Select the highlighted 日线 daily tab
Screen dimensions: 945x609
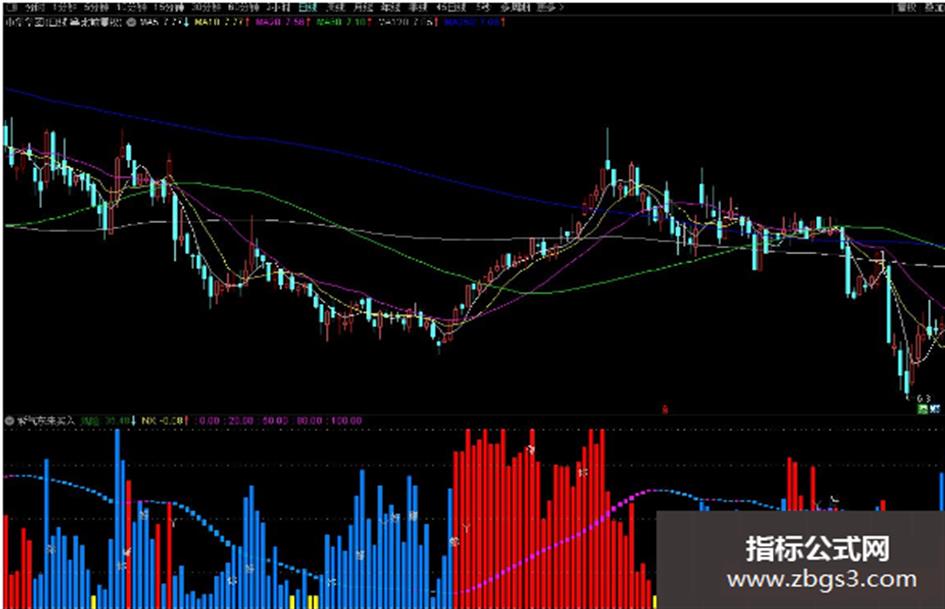tap(307, 7)
